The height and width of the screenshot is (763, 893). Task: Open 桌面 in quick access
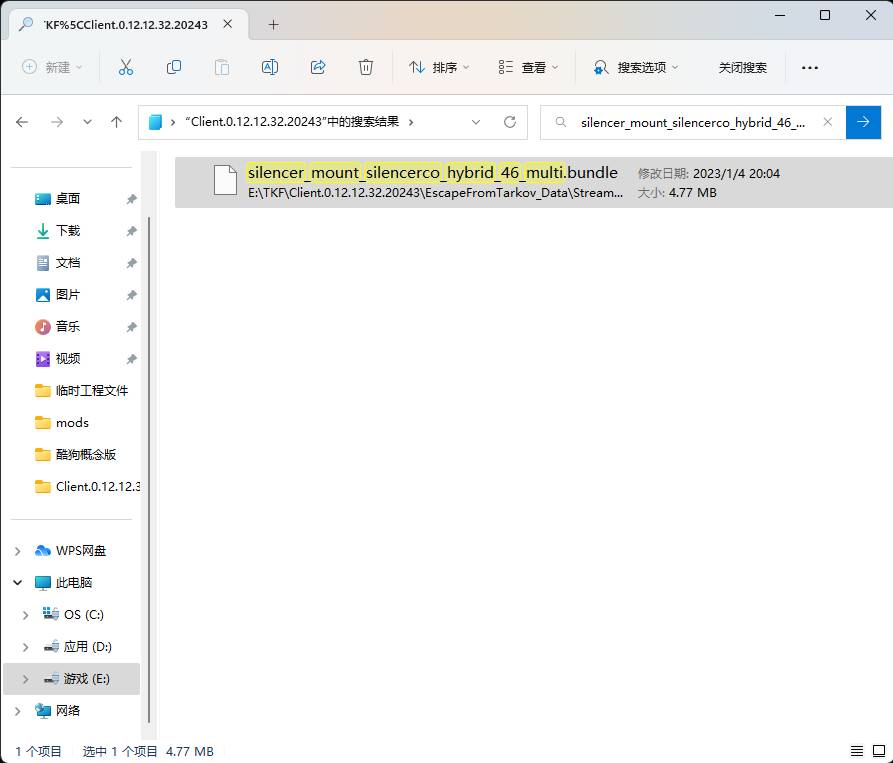pos(68,199)
